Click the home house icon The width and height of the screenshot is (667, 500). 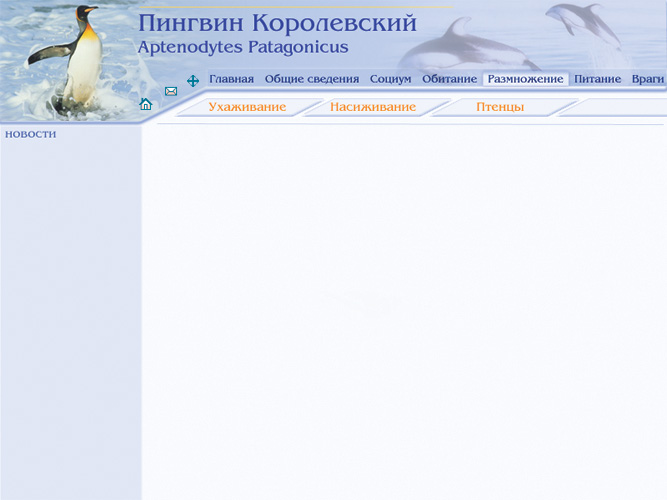point(146,104)
